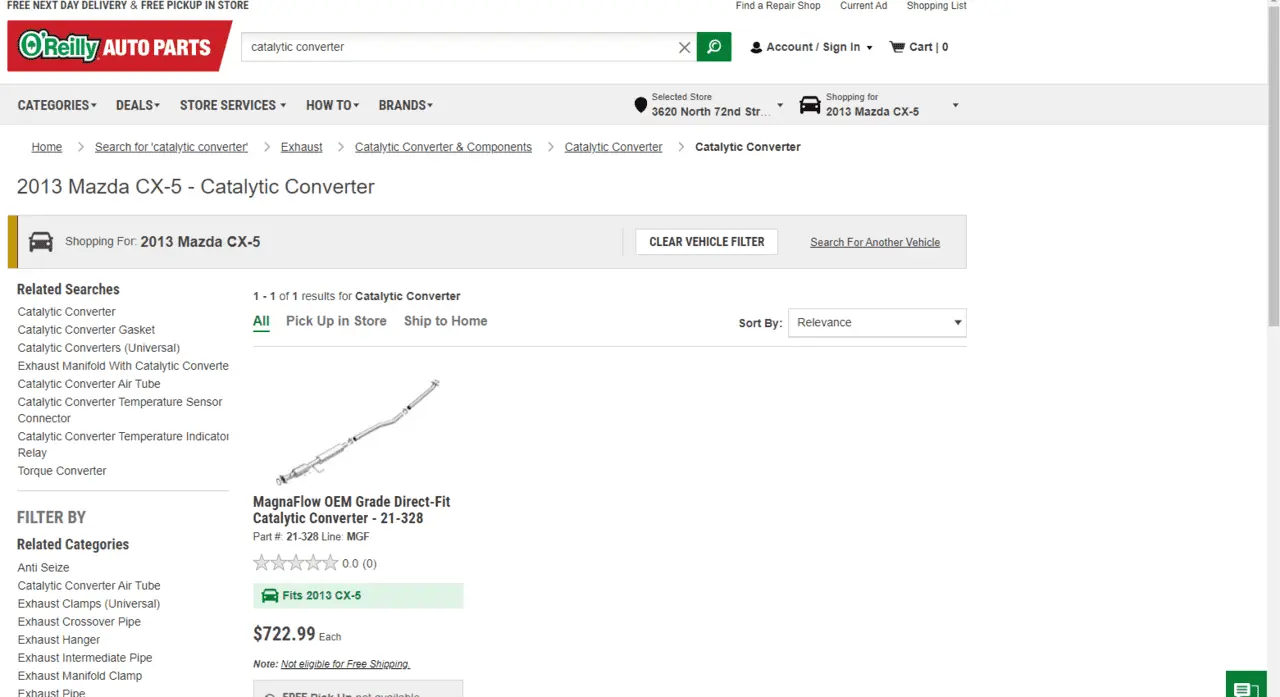This screenshot has height=697, width=1280.
Task: Open the Exhaust breadcrumb link
Action: pos(301,147)
